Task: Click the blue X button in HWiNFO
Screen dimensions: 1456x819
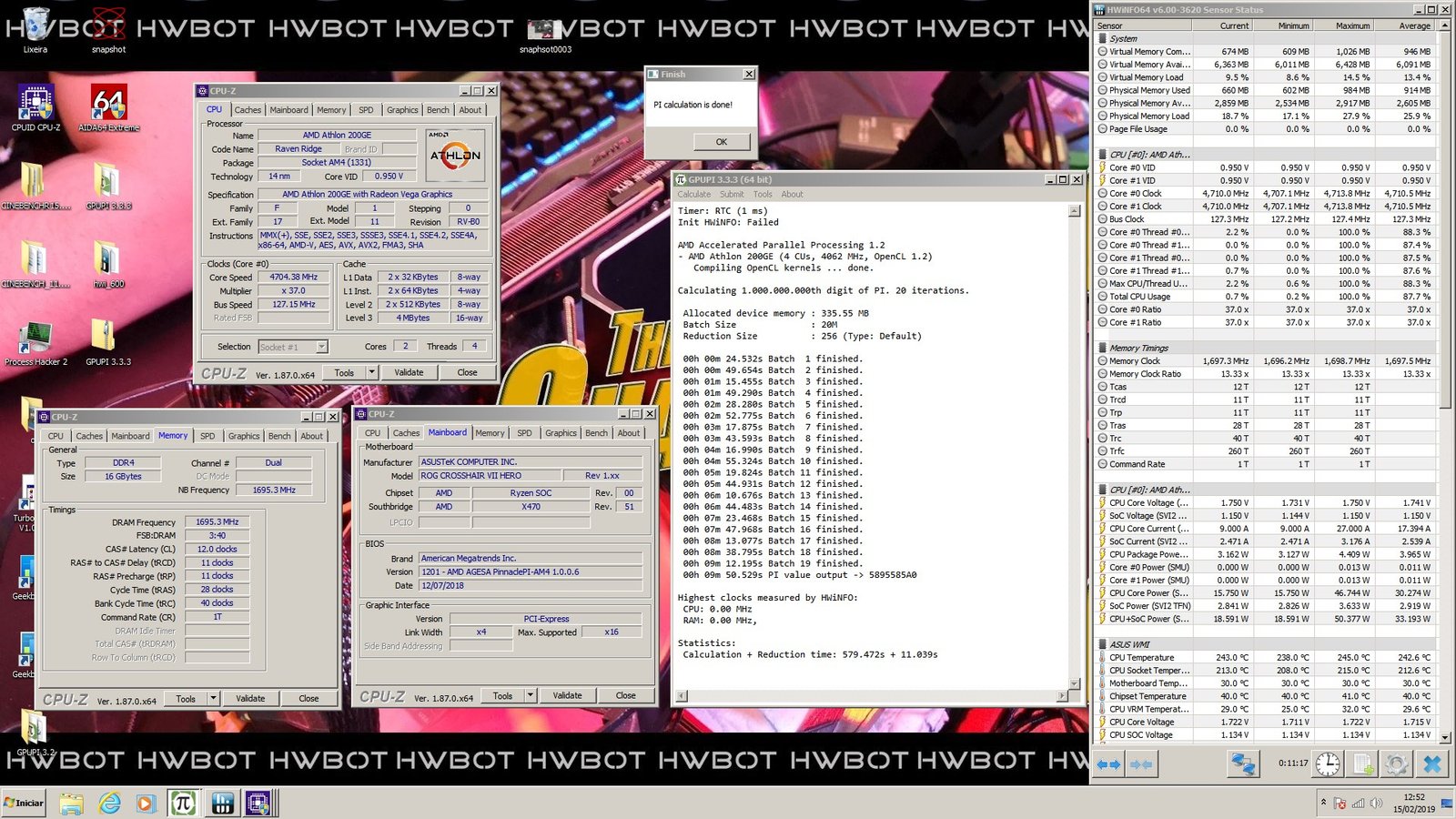Action: coord(1431,764)
